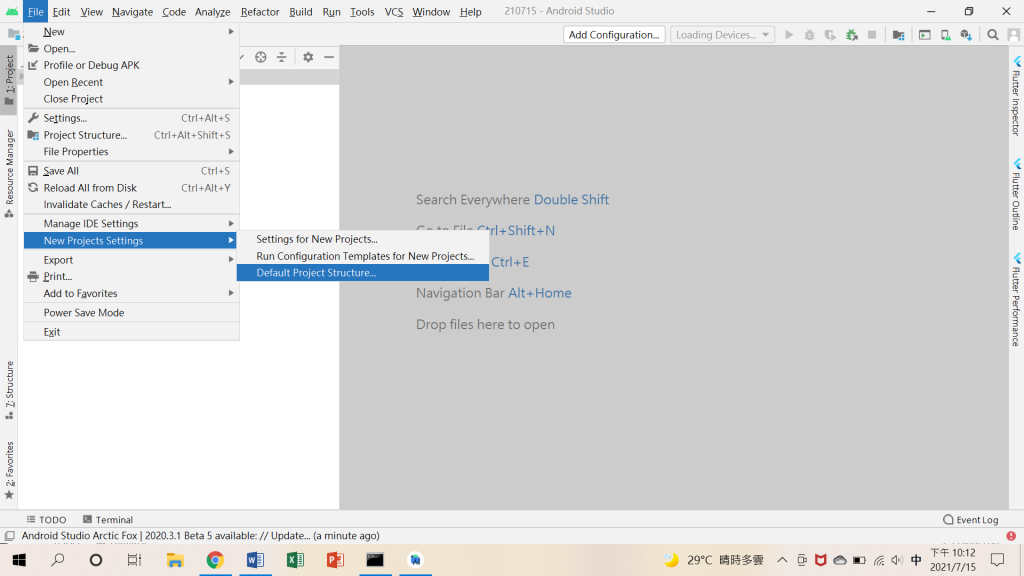Click Reload All from Disk
Viewport: 1024px width, 576px height.
click(131, 188)
